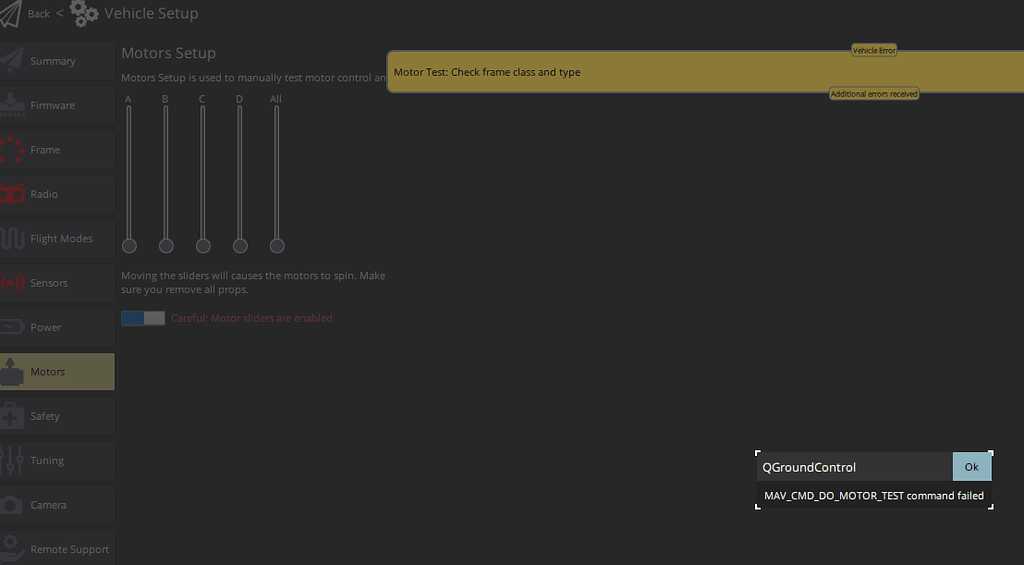Open the Camera setup icon

click(x=12, y=505)
